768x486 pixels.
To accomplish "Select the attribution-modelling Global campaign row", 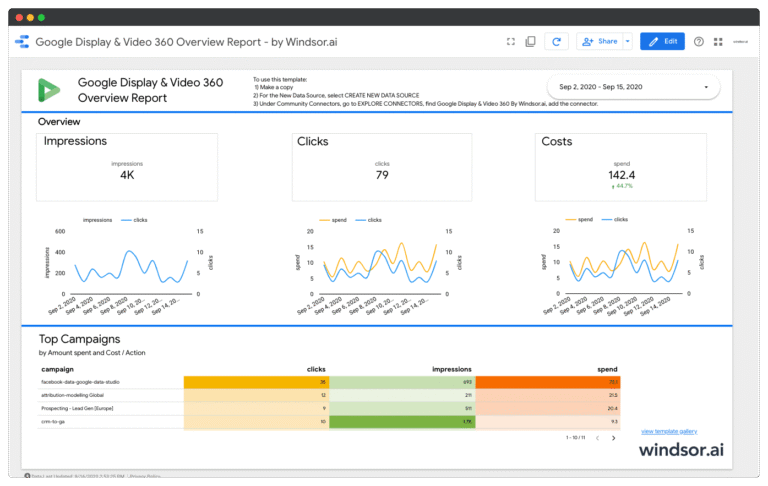I will tap(329, 395).
